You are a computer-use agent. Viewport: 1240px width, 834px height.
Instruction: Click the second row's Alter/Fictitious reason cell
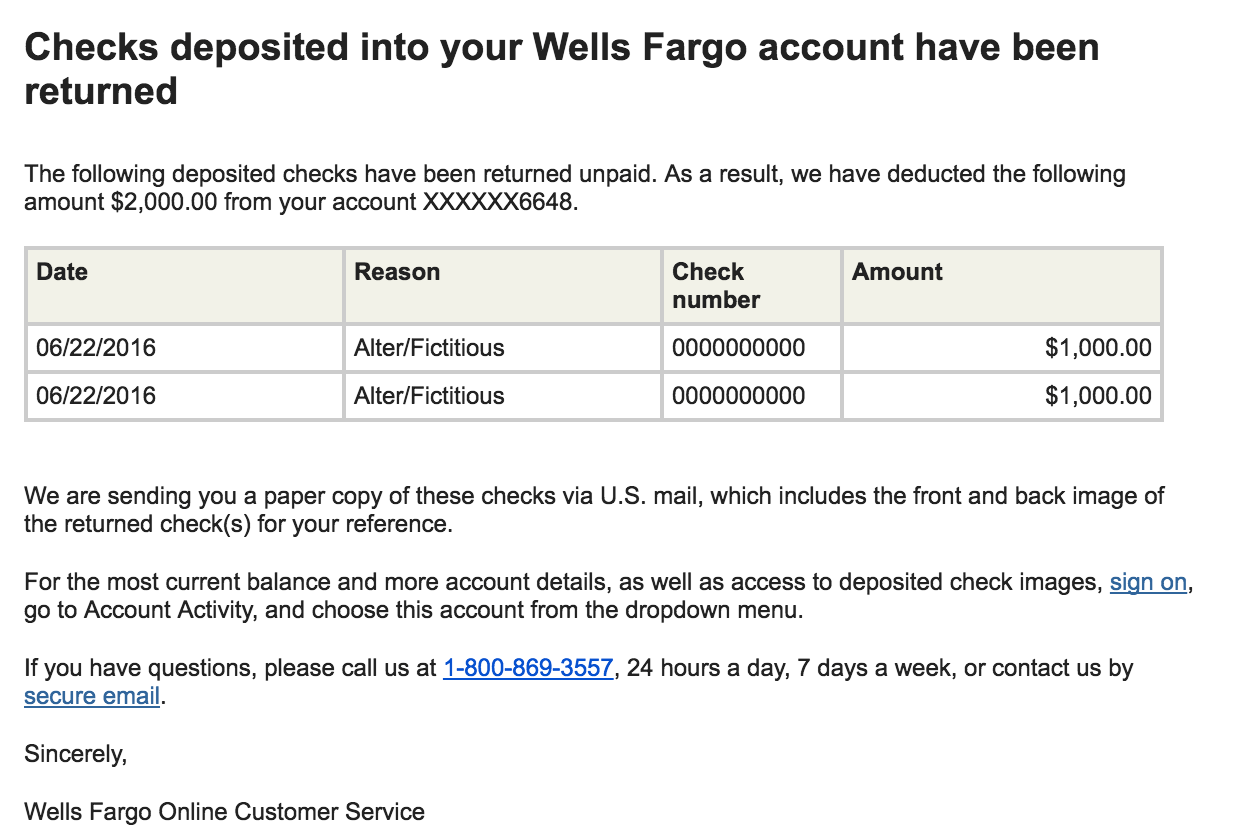429,396
